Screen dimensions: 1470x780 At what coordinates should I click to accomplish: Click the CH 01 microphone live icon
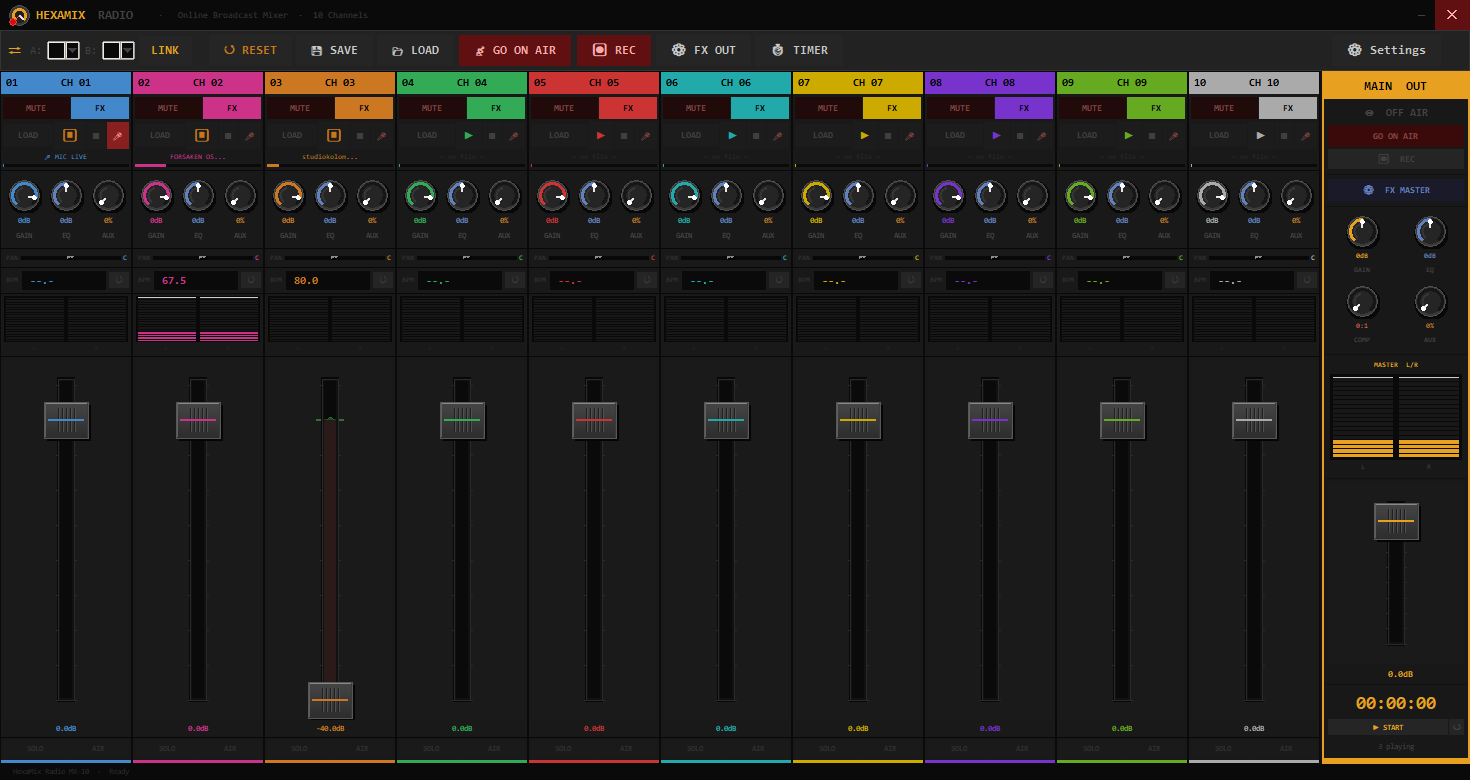coord(118,135)
